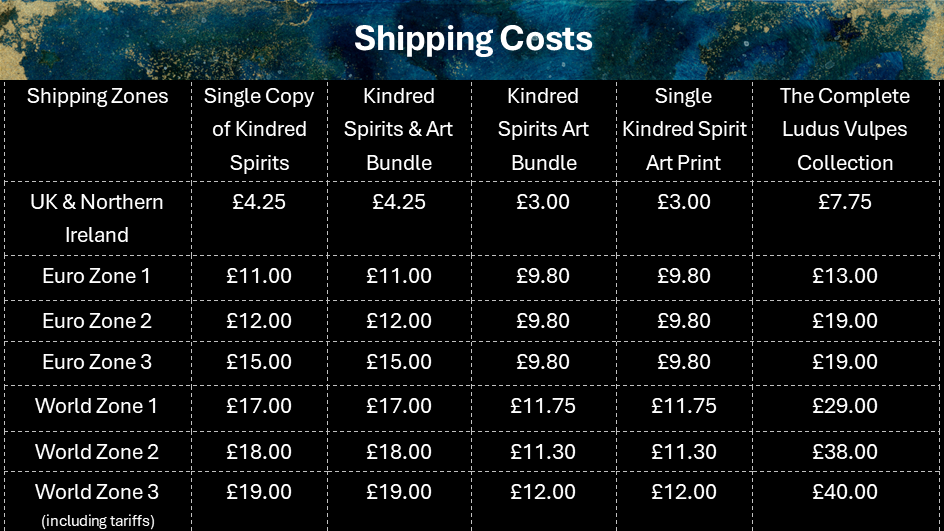944x531 pixels.
Task: Click the Single Copy of Kindred Spirits header
Action: tap(259, 129)
